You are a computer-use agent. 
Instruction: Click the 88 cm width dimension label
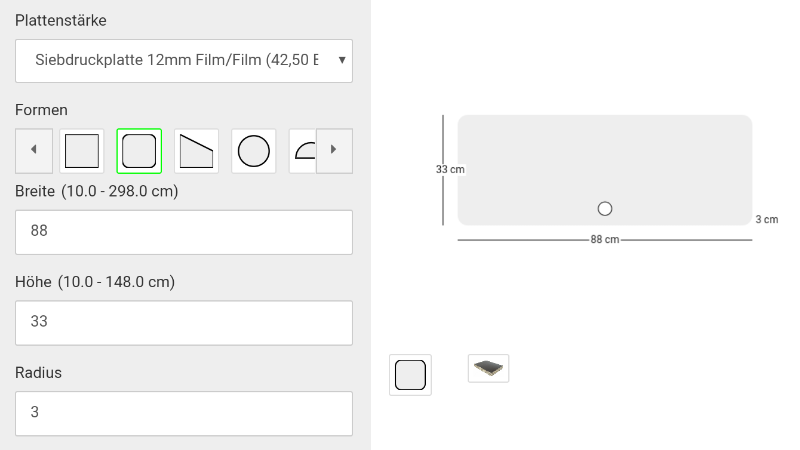605,240
